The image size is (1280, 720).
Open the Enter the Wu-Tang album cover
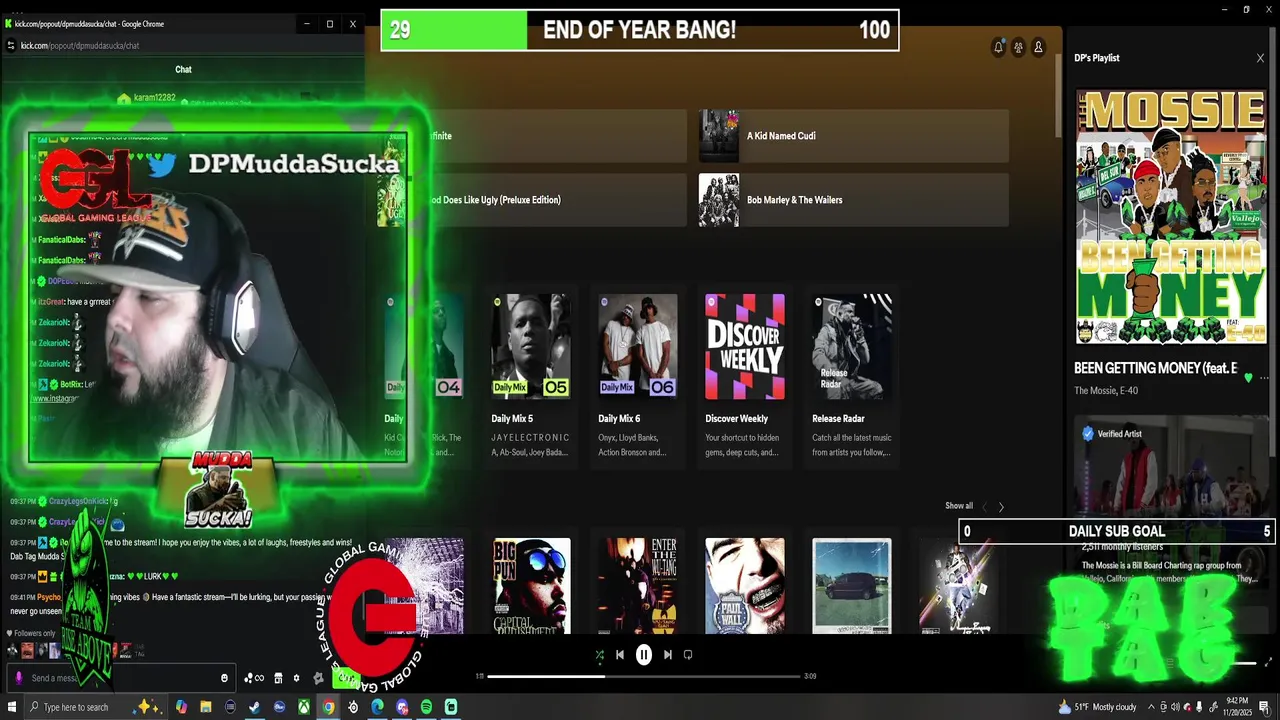pyautogui.click(x=638, y=586)
